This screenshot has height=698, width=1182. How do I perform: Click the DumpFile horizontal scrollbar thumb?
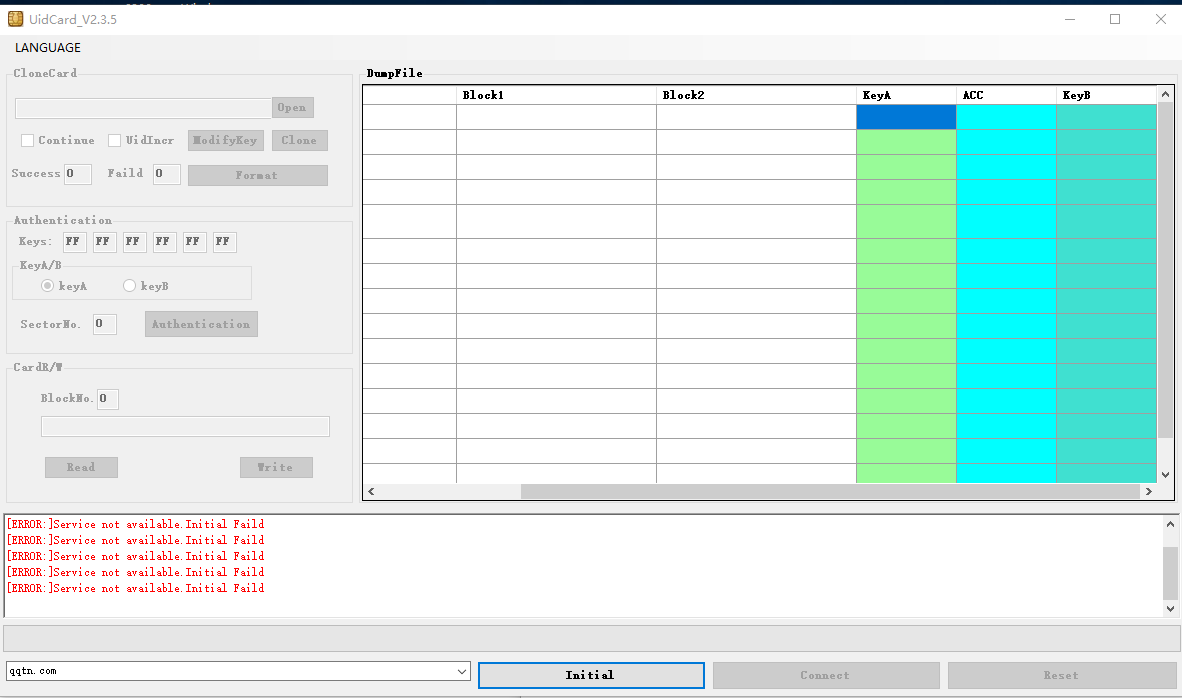click(830, 491)
